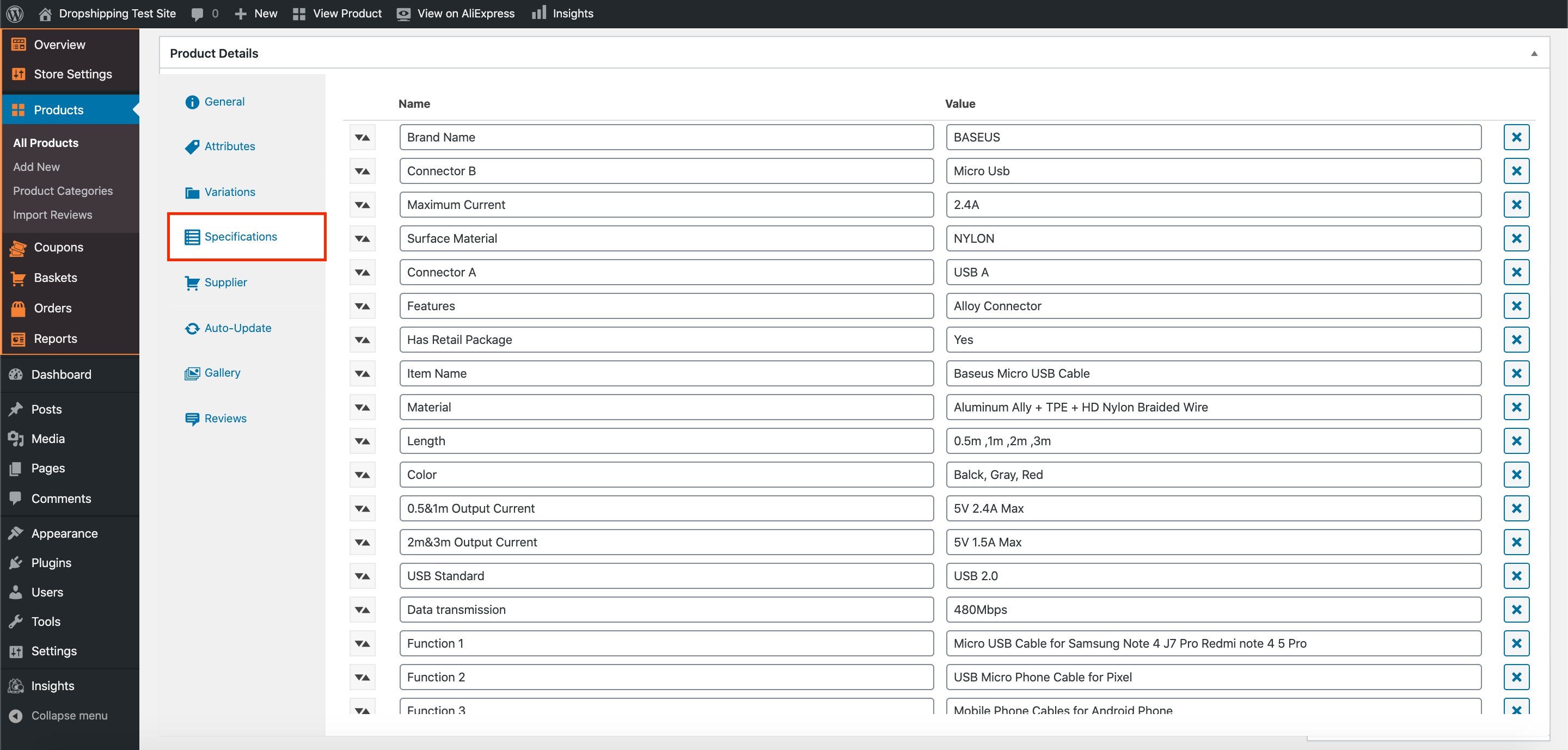Click reorder handle for Surface Material row
The width and height of the screenshot is (1568, 750).
pyautogui.click(x=362, y=239)
